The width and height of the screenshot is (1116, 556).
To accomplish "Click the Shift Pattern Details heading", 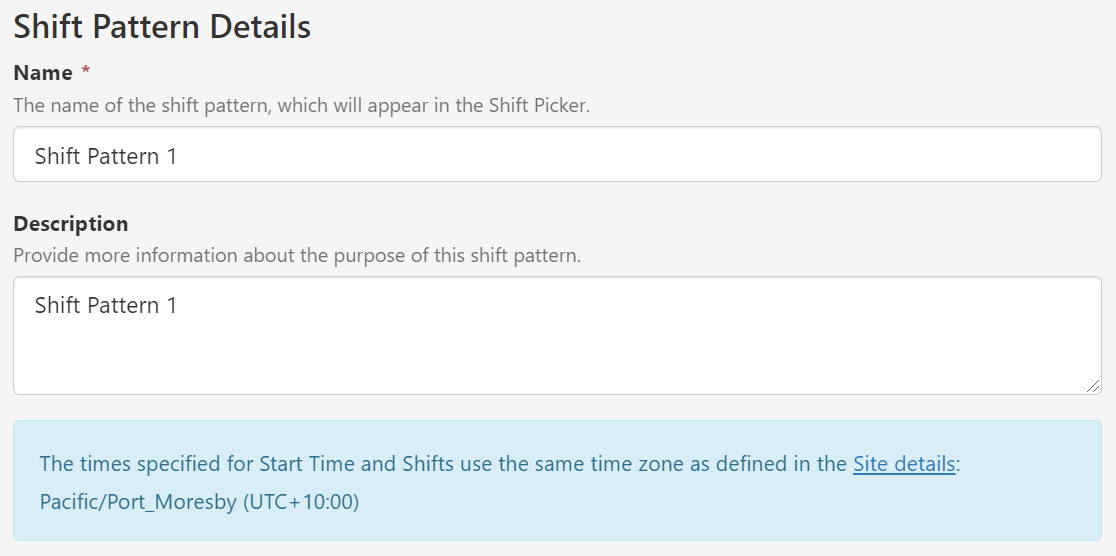I will click(162, 27).
